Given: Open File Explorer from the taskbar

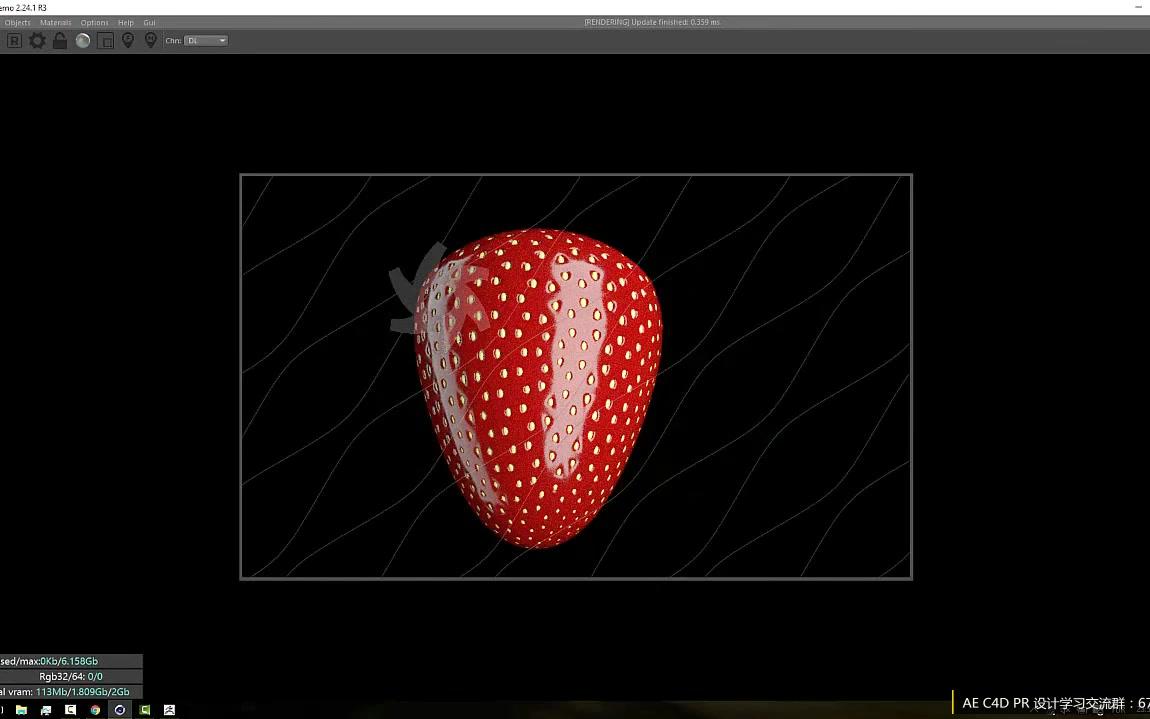Looking at the screenshot, I should 21,710.
